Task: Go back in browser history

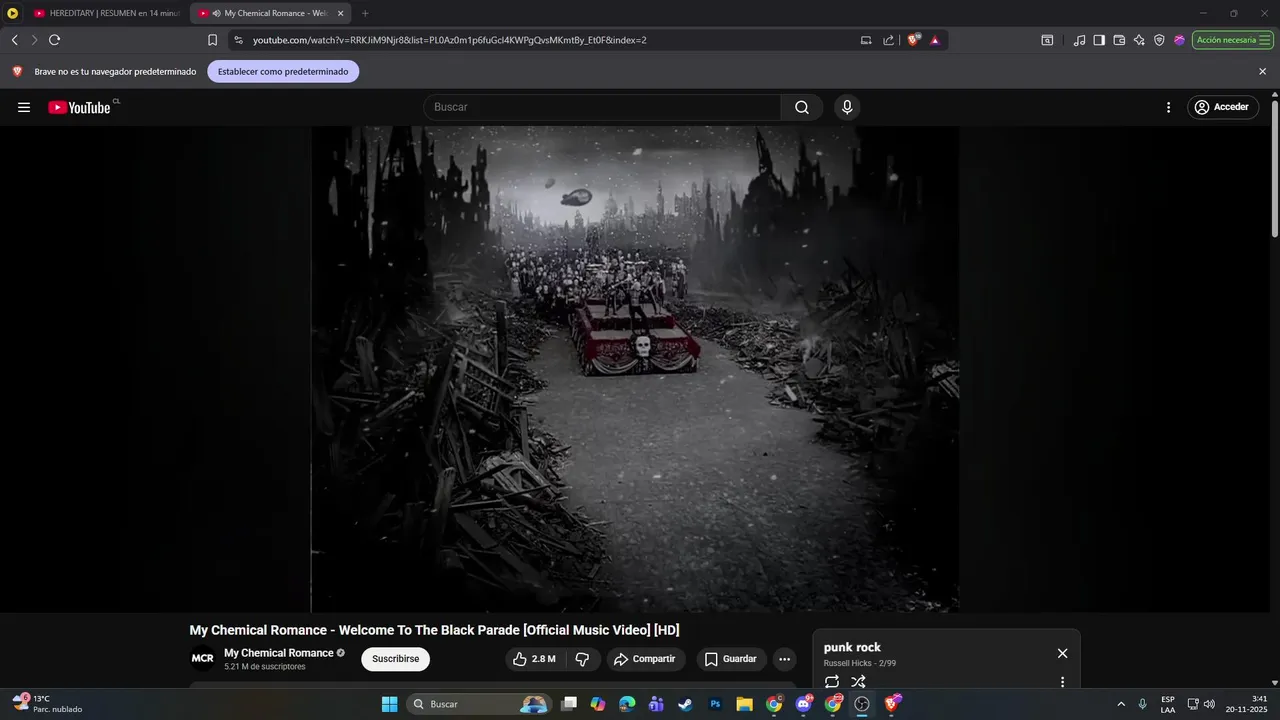Action: coord(14,40)
